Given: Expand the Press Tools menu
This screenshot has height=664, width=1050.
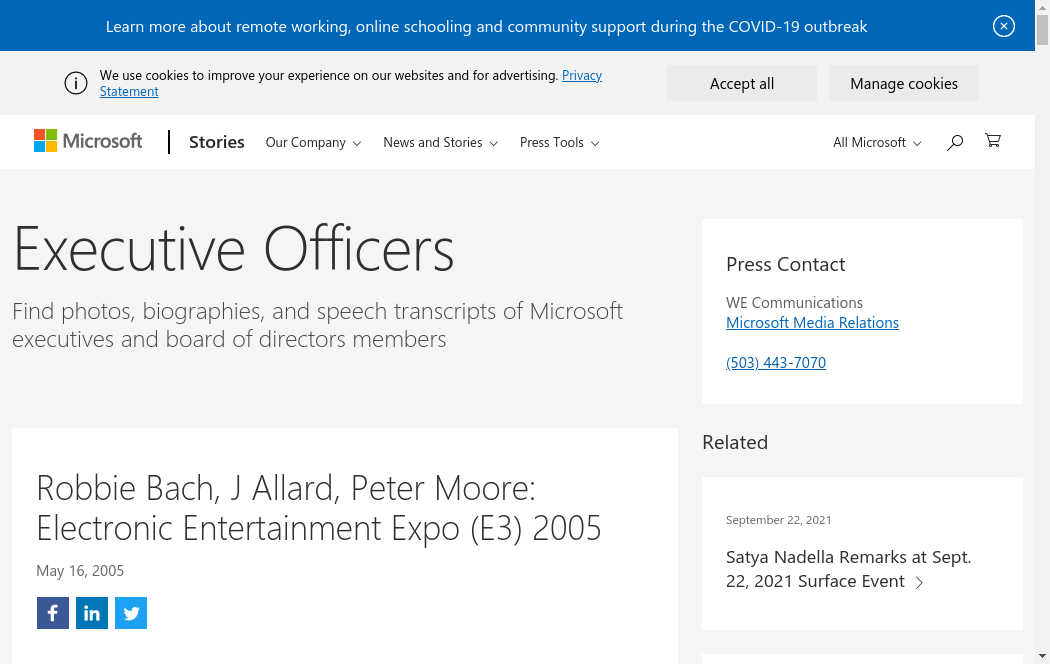Looking at the screenshot, I should click(559, 143).
